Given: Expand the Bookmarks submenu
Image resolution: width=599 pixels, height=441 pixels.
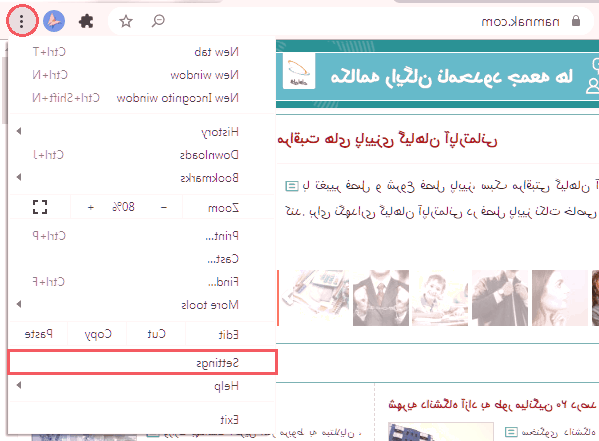Looking at the screenshot, I should click(x=141, y=178).
